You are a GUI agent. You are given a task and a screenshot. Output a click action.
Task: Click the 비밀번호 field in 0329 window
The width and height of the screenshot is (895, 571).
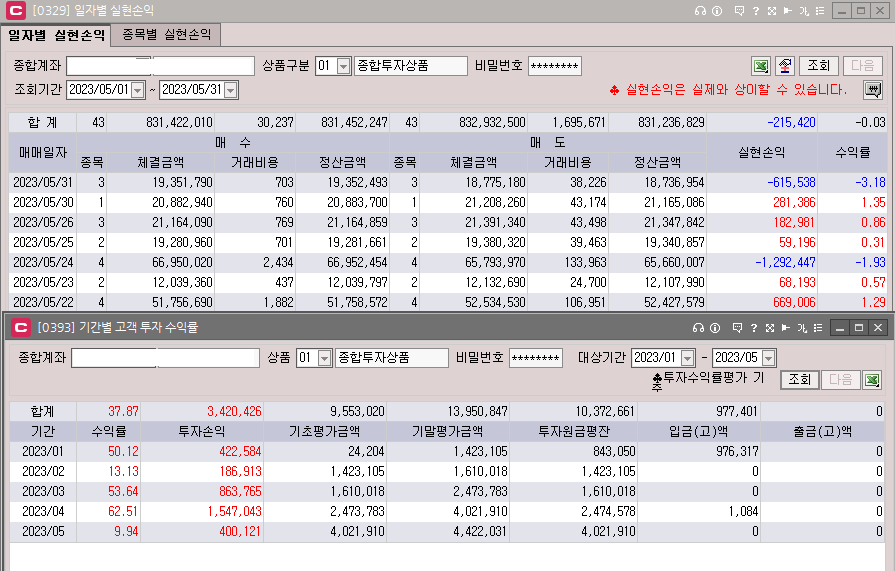click(x=555, y=66)
